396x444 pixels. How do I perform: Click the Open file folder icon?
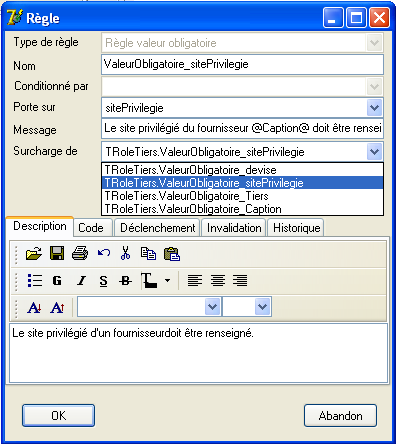coord(34,254)
